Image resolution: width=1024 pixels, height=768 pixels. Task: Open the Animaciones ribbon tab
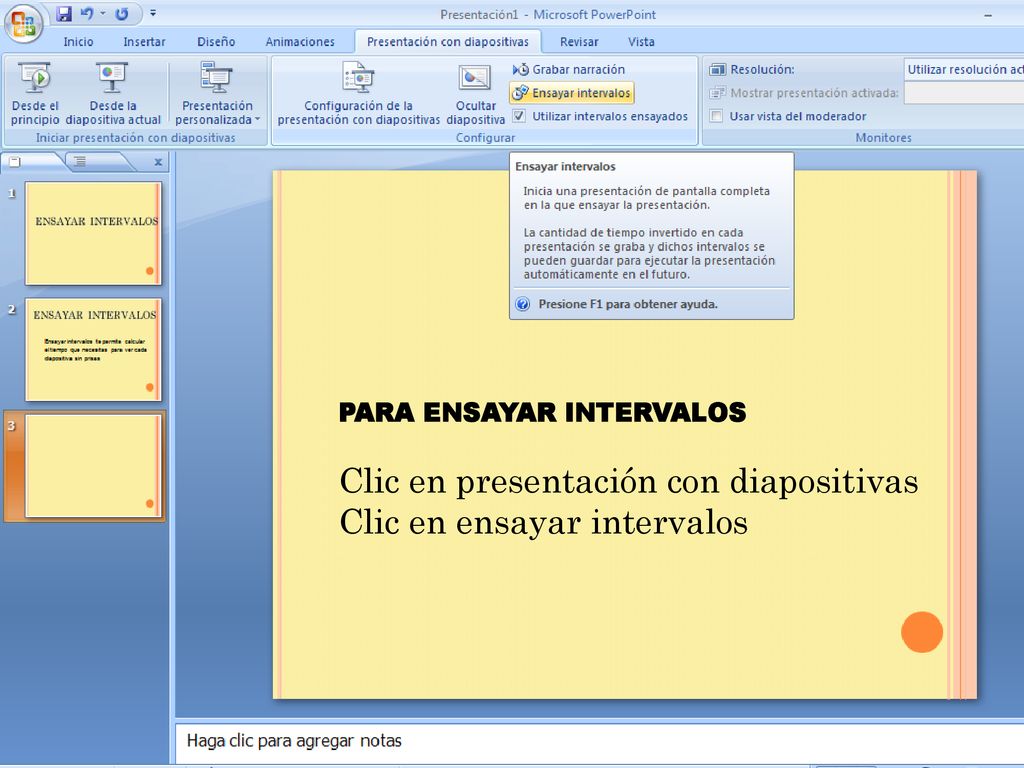pos(300,42)
